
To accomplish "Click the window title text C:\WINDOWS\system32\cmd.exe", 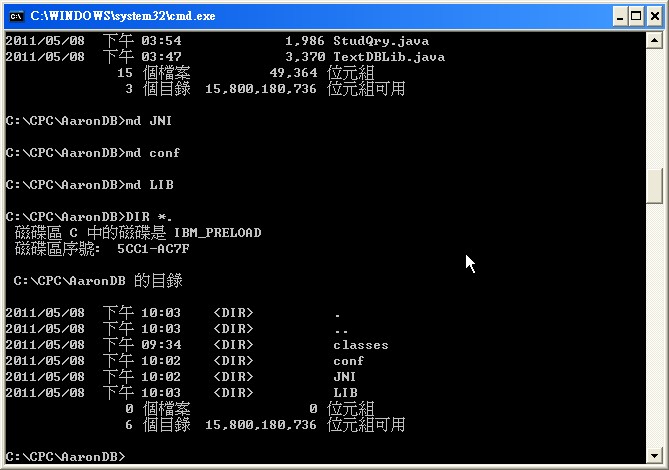I will click(123, 16).
